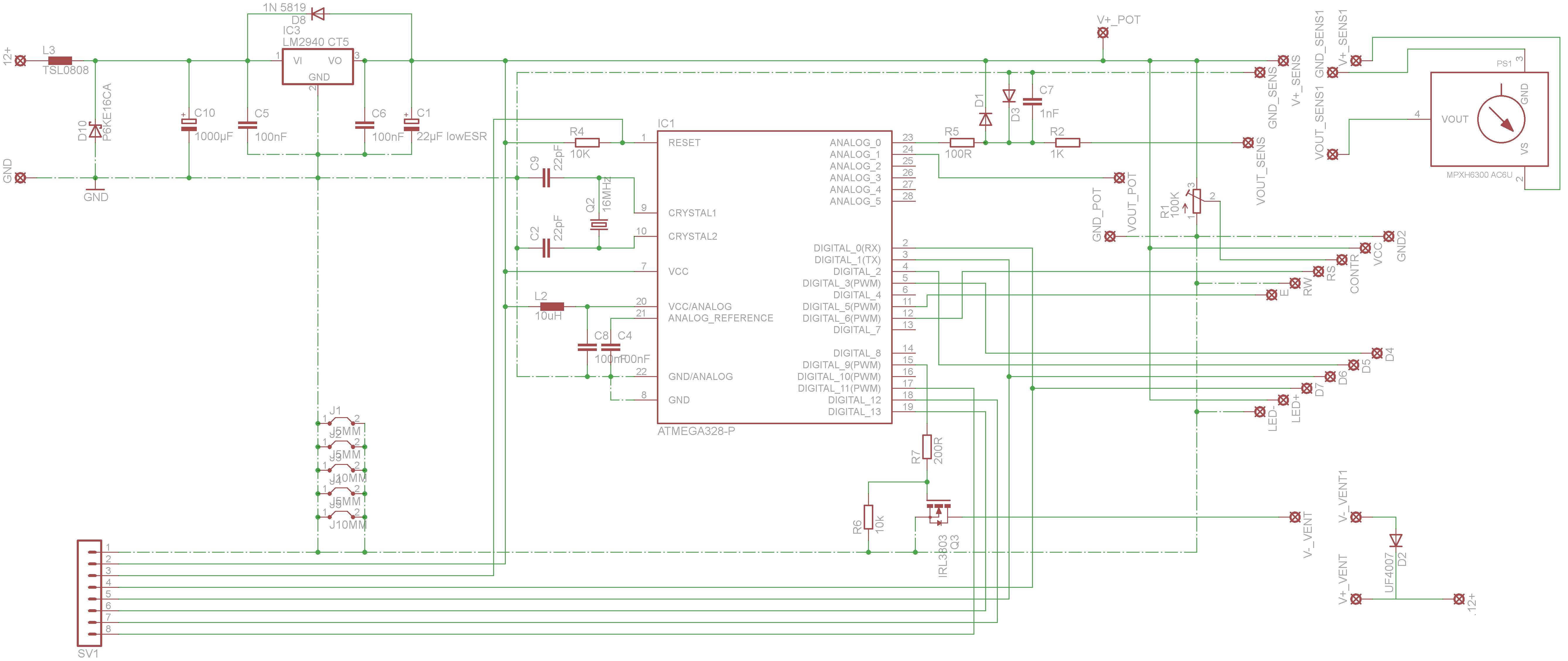Click the ATMEGA328-P value label

[x=696, y=431]
